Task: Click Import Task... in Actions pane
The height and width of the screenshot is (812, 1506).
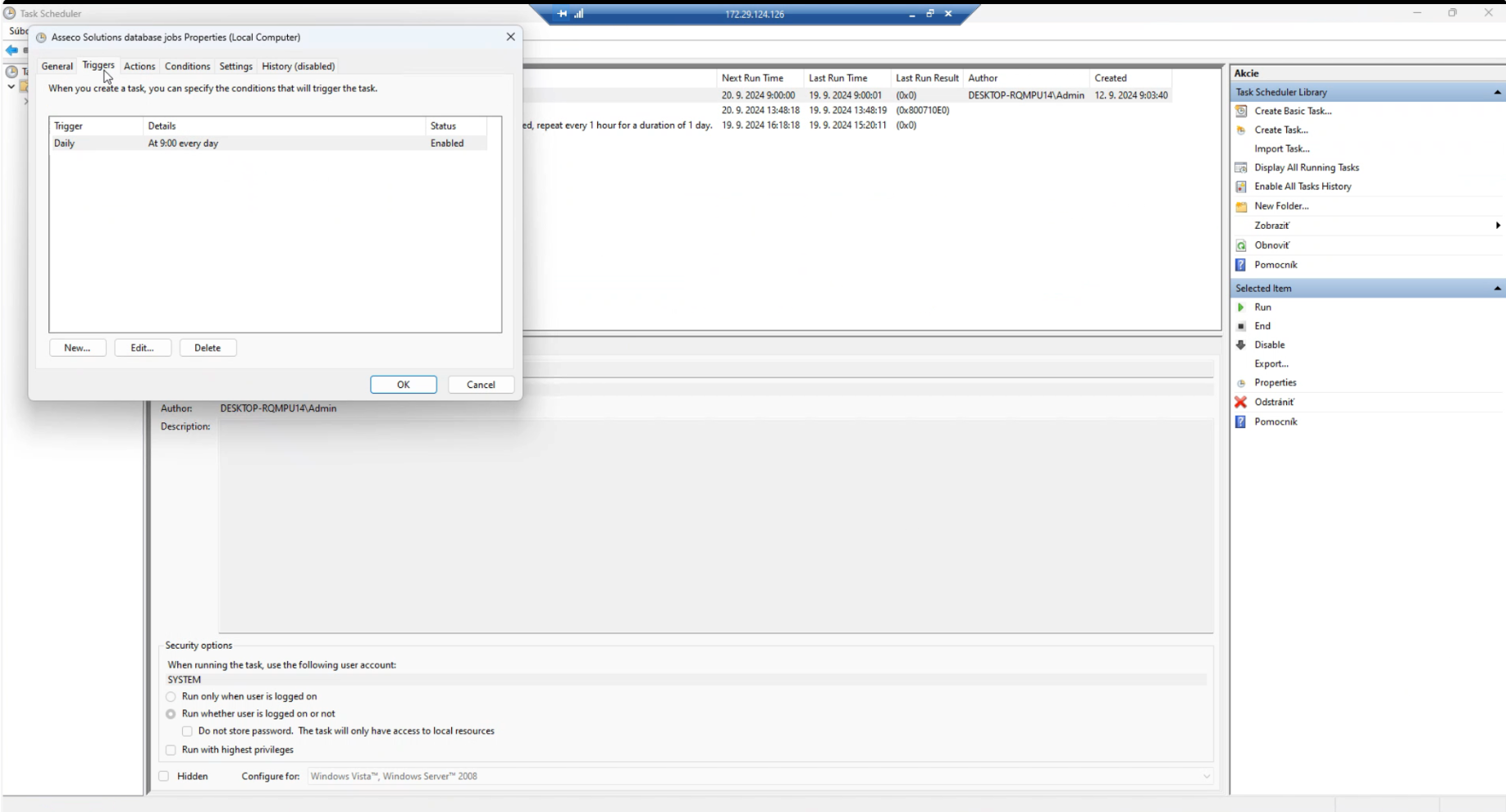Action: pyautogui.click(x=1282, y=148)
